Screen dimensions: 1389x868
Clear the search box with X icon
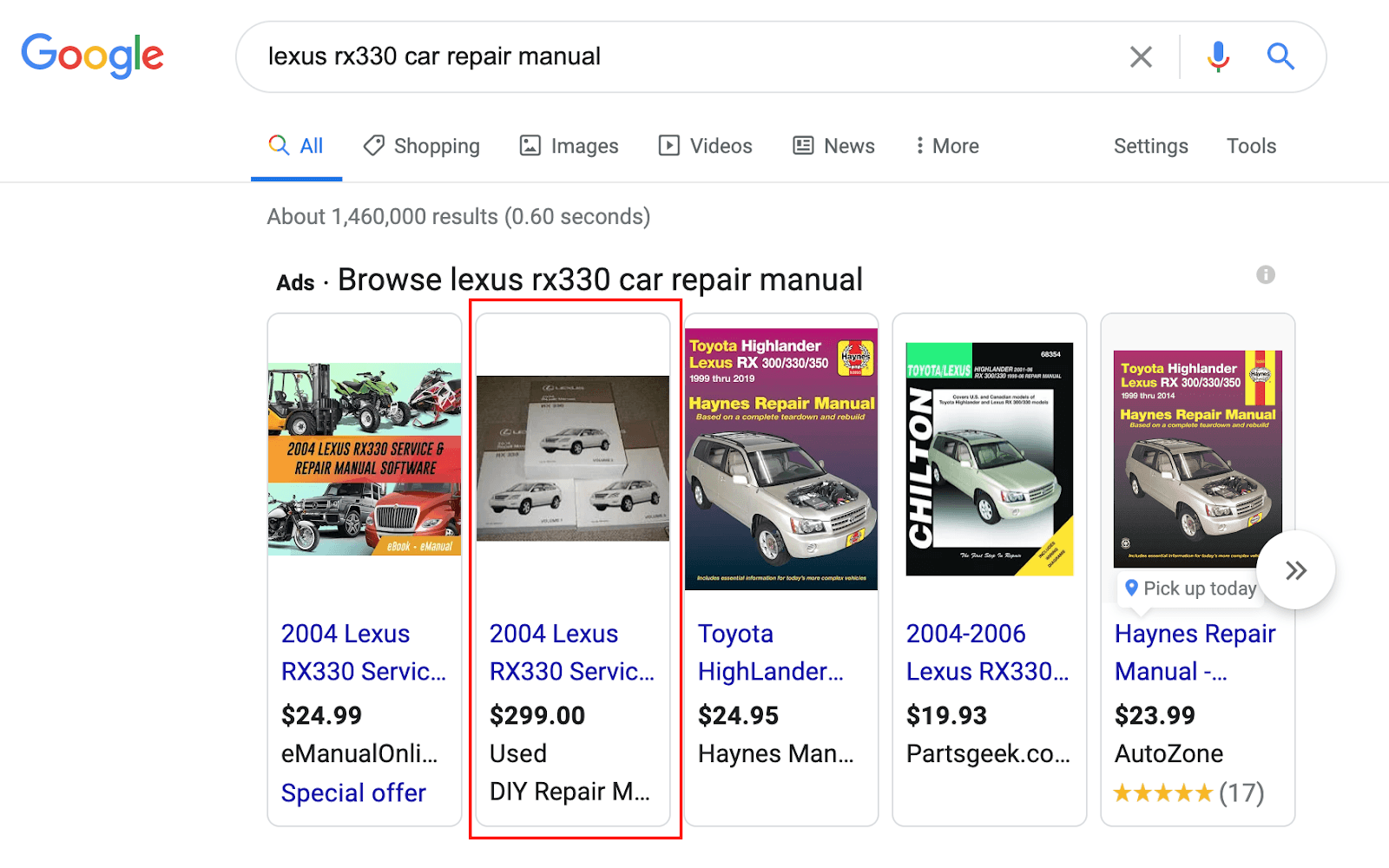(1141, 57)
